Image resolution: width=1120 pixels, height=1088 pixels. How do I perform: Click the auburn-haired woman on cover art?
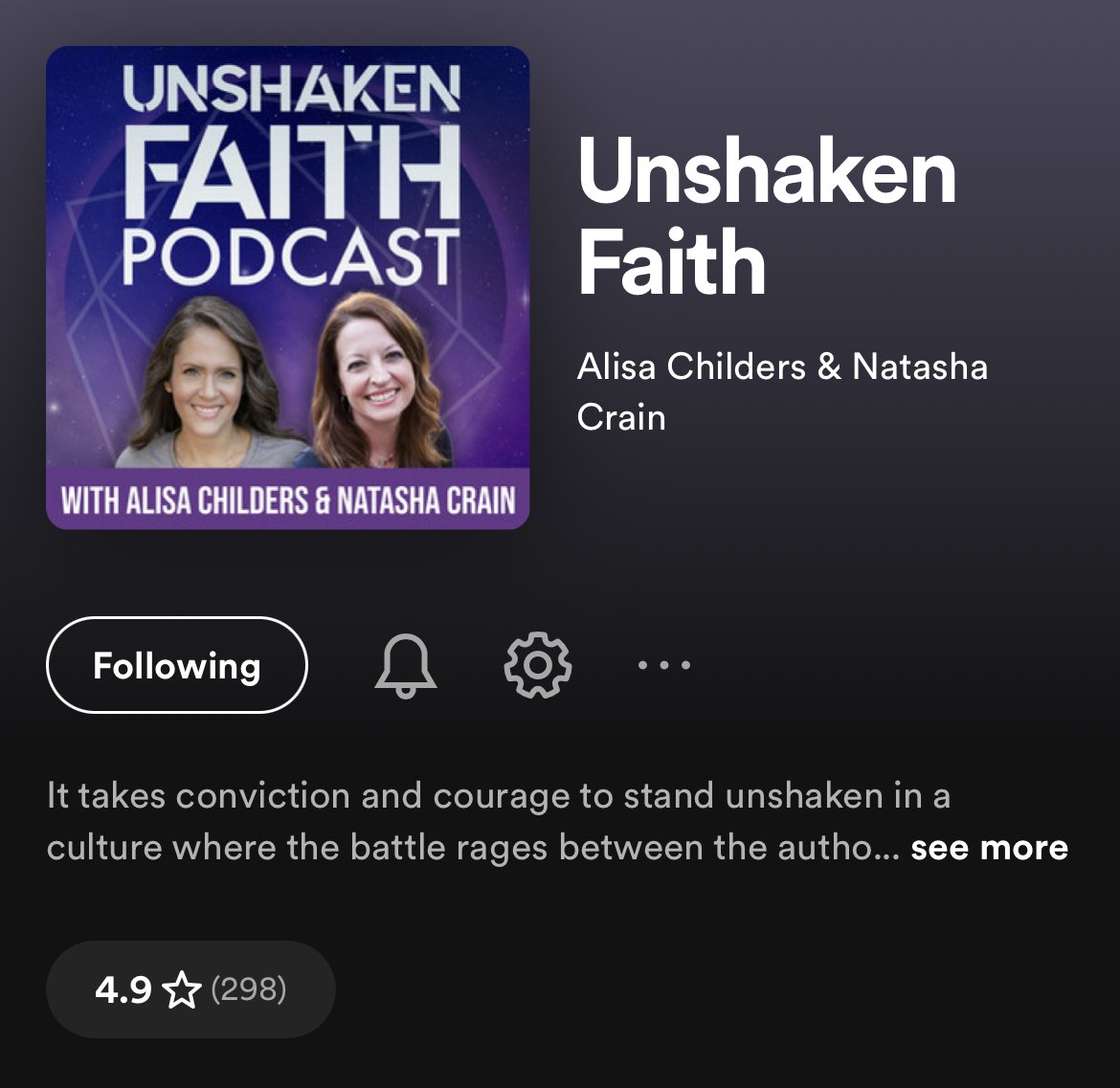pos(376,382)
